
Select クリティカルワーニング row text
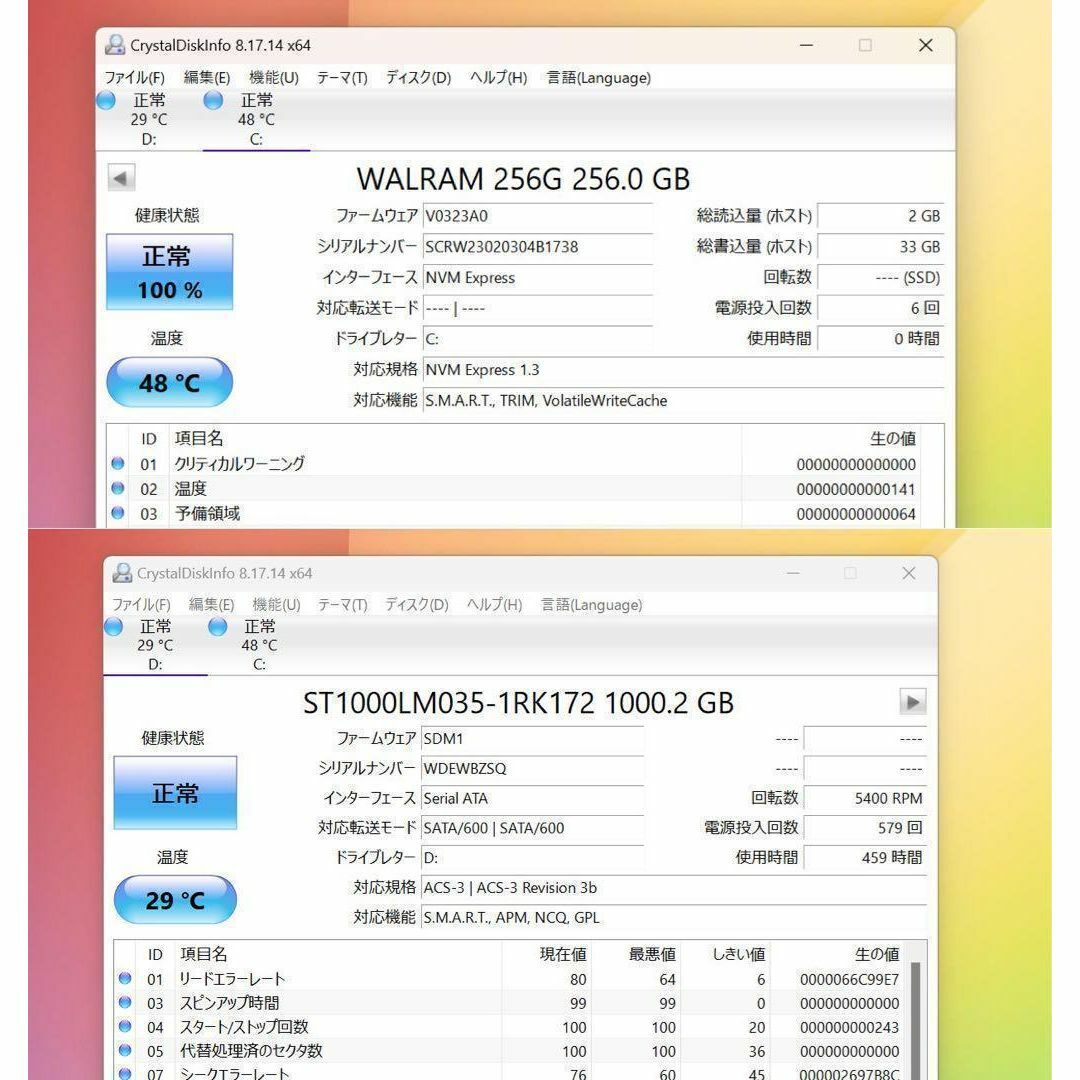click(240, 464)
